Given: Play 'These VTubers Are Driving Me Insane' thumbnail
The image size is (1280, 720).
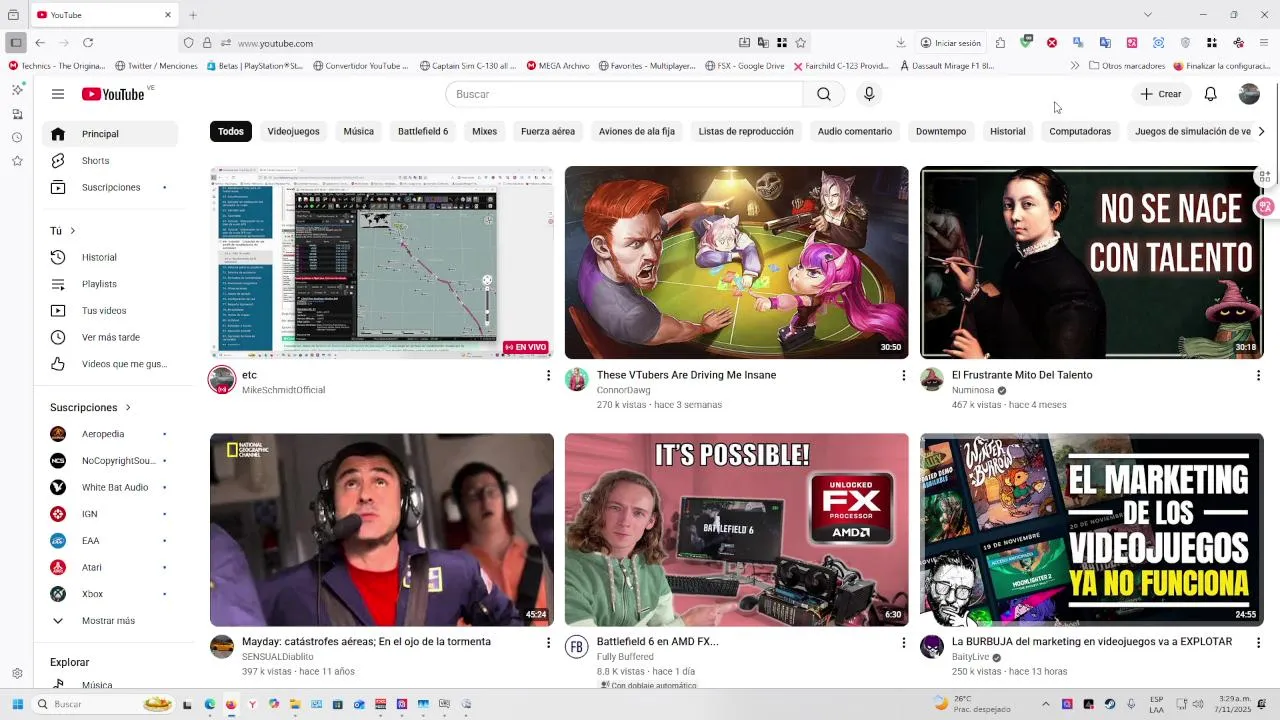Looking at the screenshot, I should click(737, 262).
